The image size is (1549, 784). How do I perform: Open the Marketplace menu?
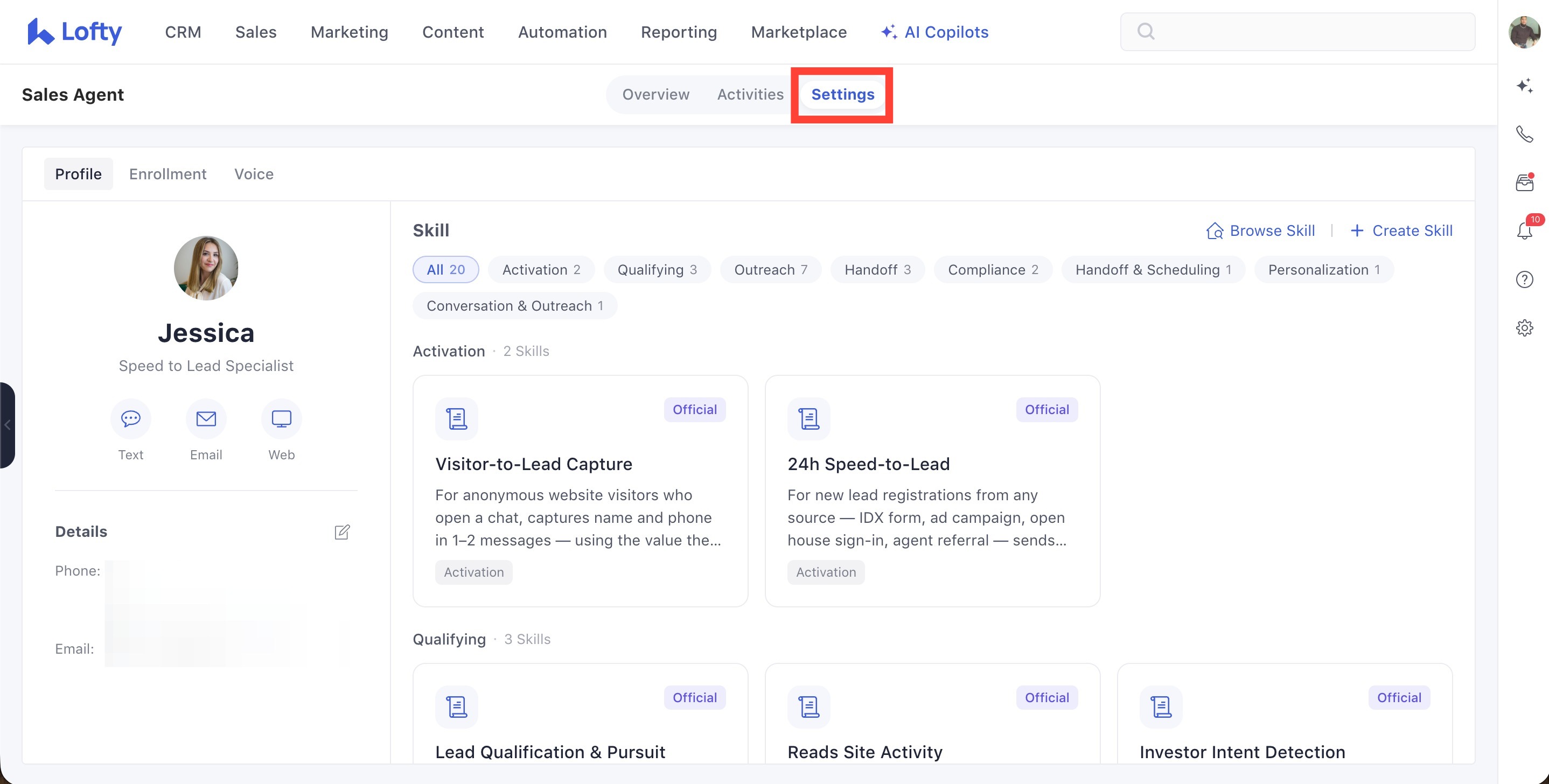799,32
